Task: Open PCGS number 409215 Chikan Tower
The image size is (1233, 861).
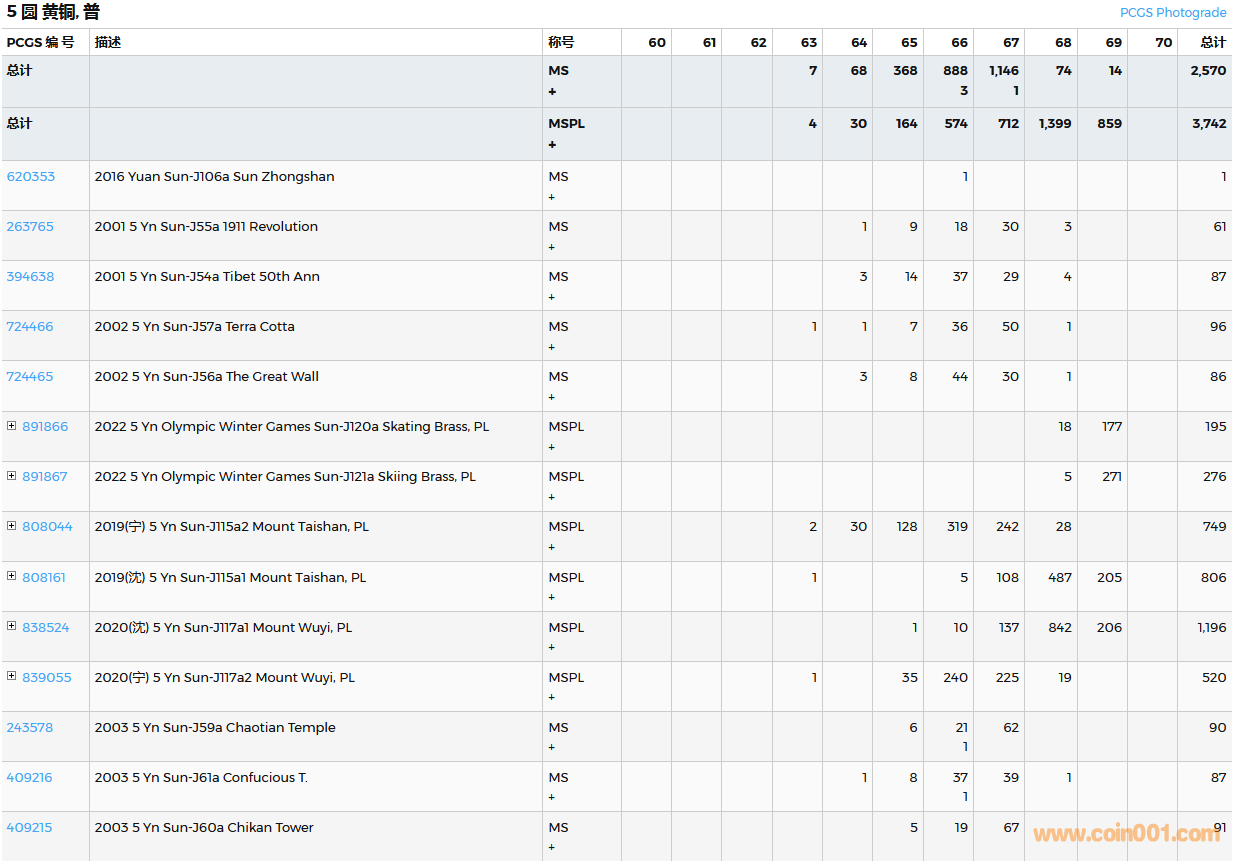Action: pos(29,828)
